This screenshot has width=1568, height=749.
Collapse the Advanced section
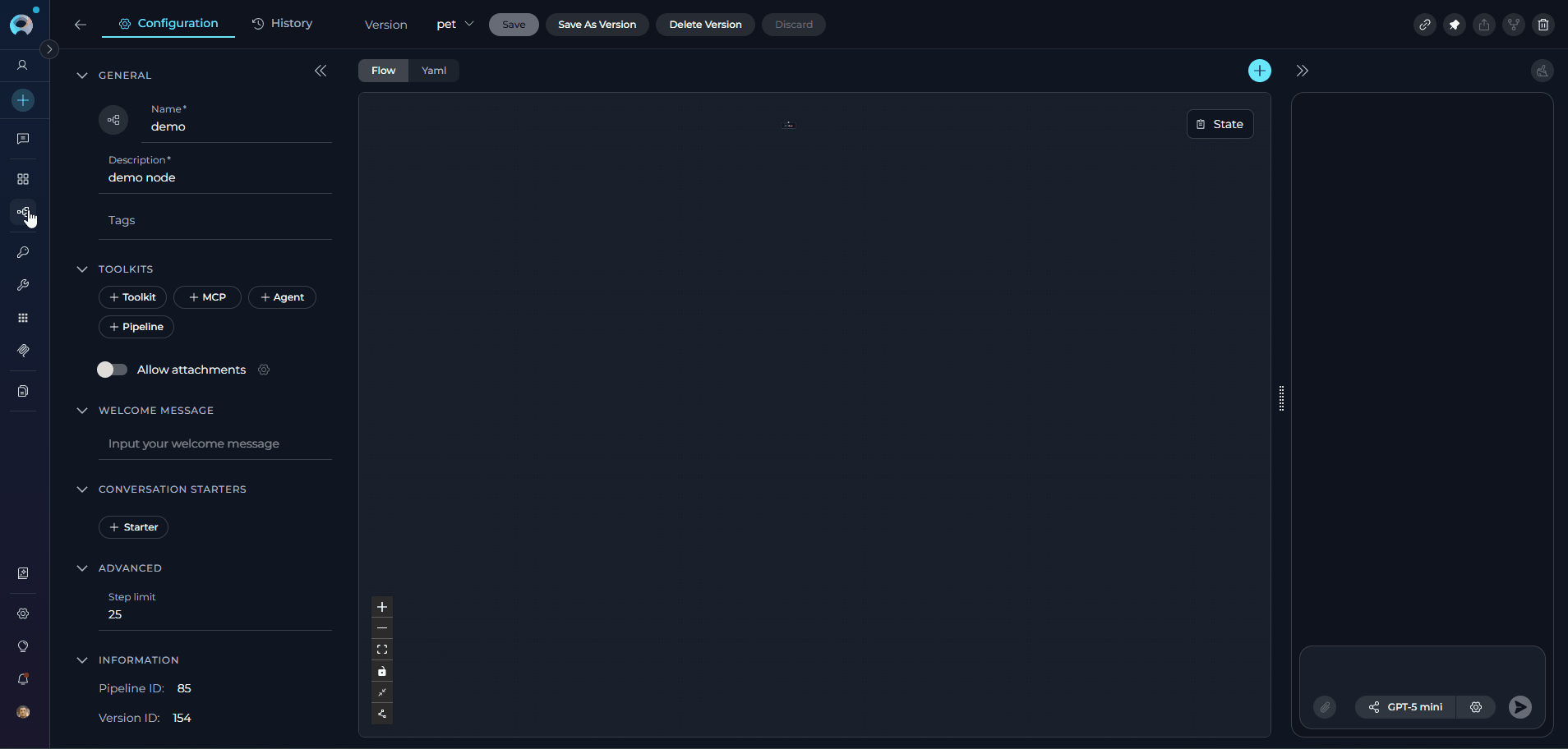[82, 568]
